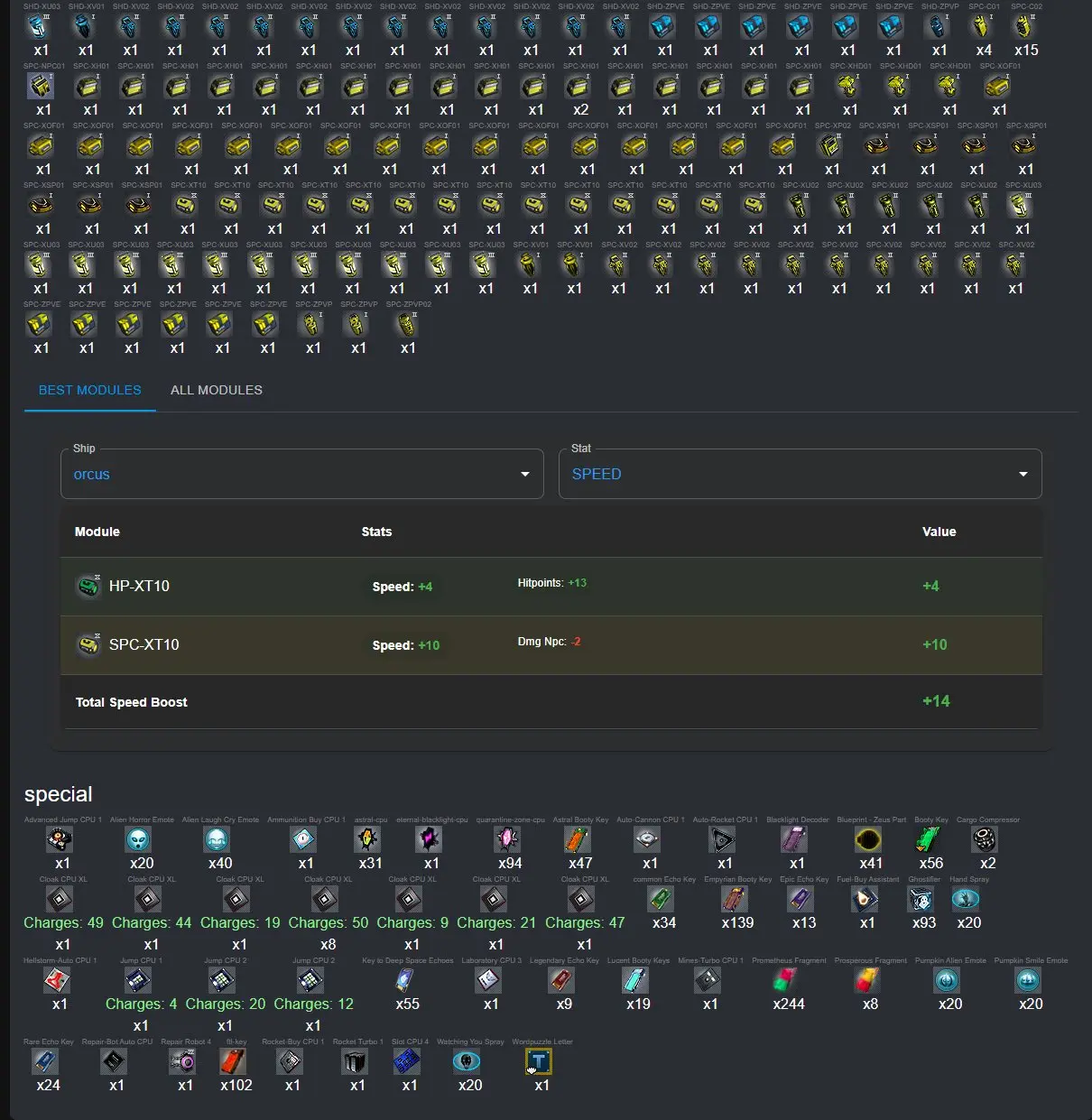This screenshot has height=1120, width=1092.
Task: Select the BEST MODULES tab
Action: (x=90, y=390)
